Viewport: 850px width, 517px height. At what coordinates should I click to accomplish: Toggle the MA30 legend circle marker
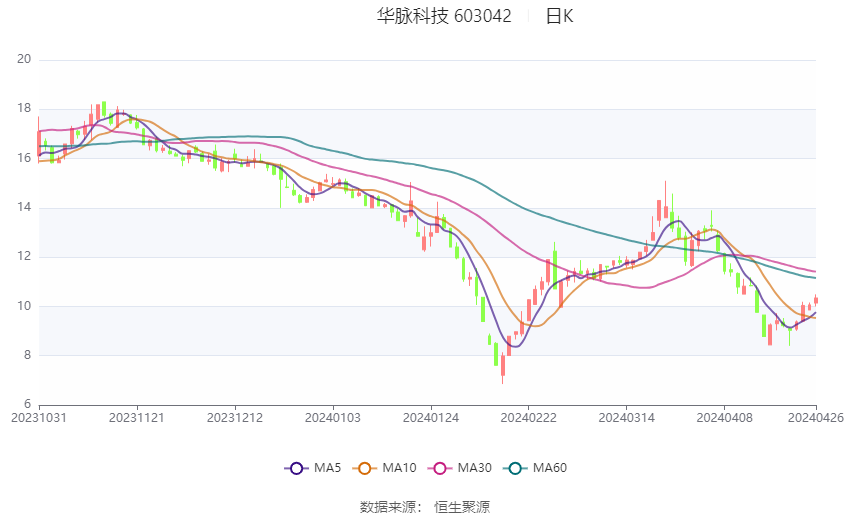pos(440,468)
